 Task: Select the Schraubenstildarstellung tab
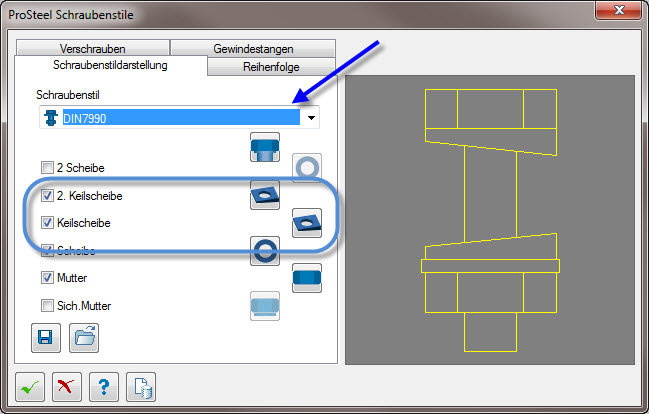pyautogui.click(x=111, y=65)
